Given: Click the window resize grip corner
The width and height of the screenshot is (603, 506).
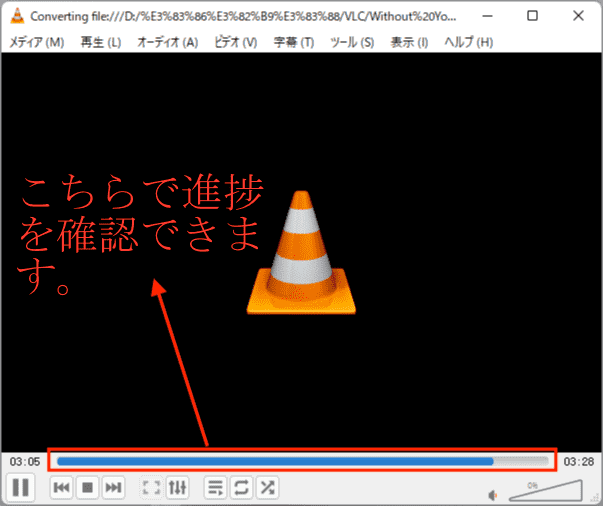Looking at the screenshot, I should pyautogui.click(x=596, y=499).
